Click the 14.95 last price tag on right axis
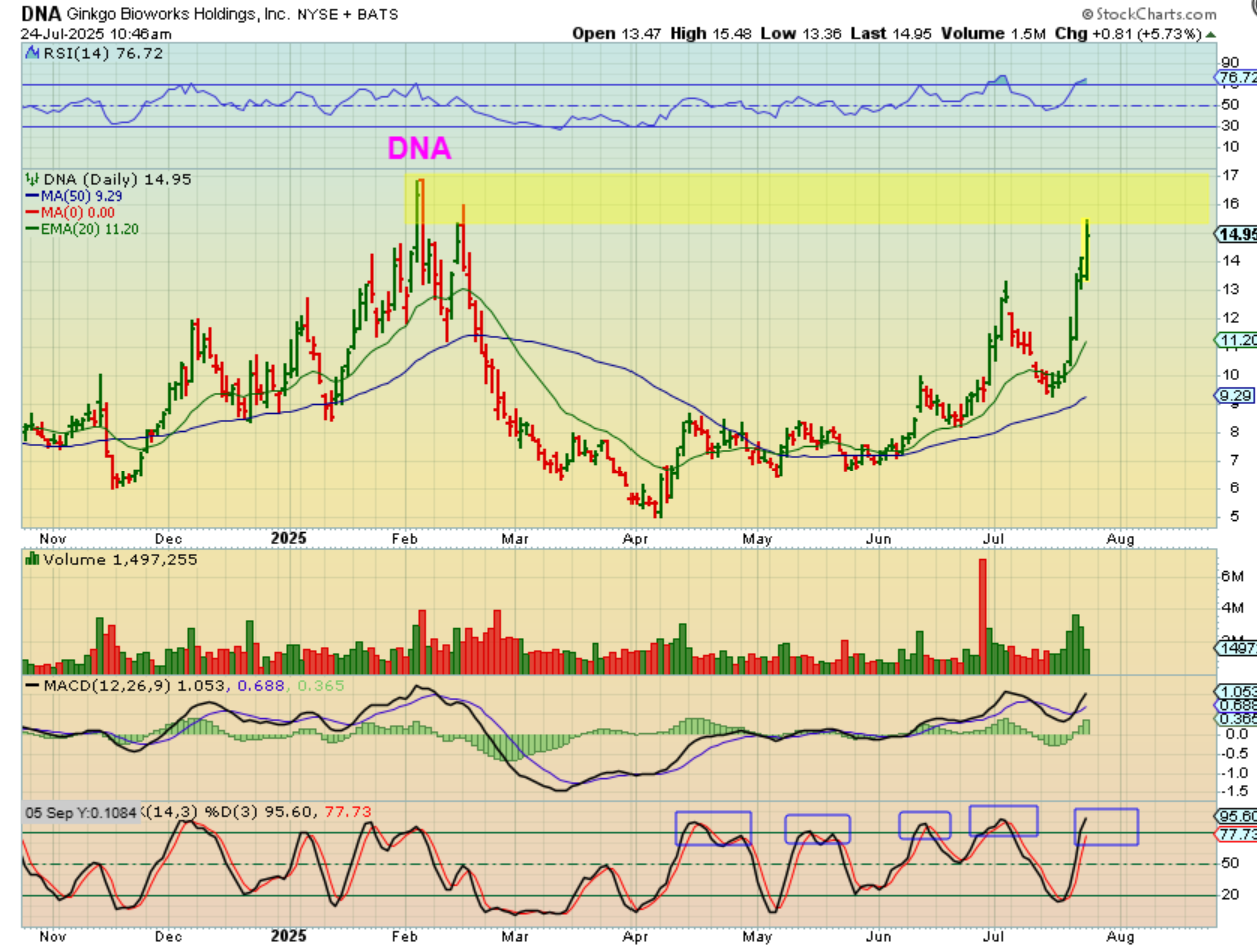Viewport: 1257px width, 945px height. coord(1237,234)
